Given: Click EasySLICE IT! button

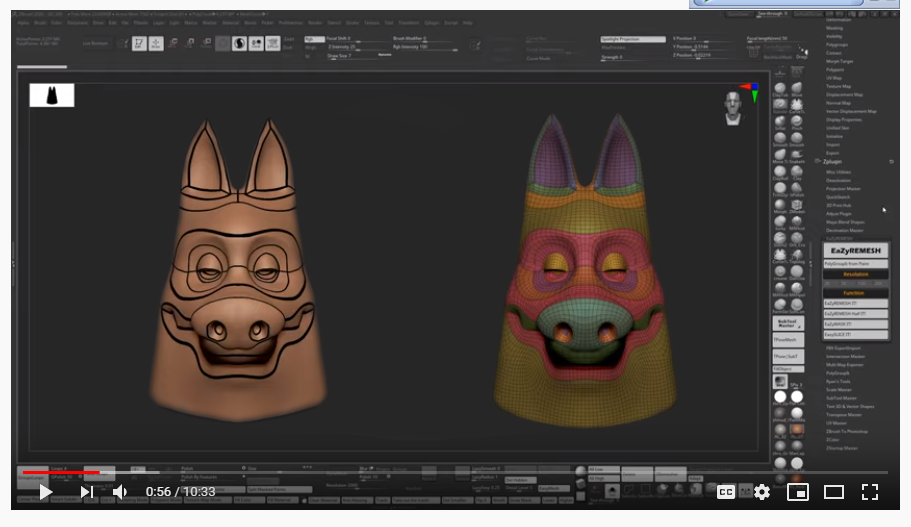Looking at the screenshot, I should click(x=855, y=335).
